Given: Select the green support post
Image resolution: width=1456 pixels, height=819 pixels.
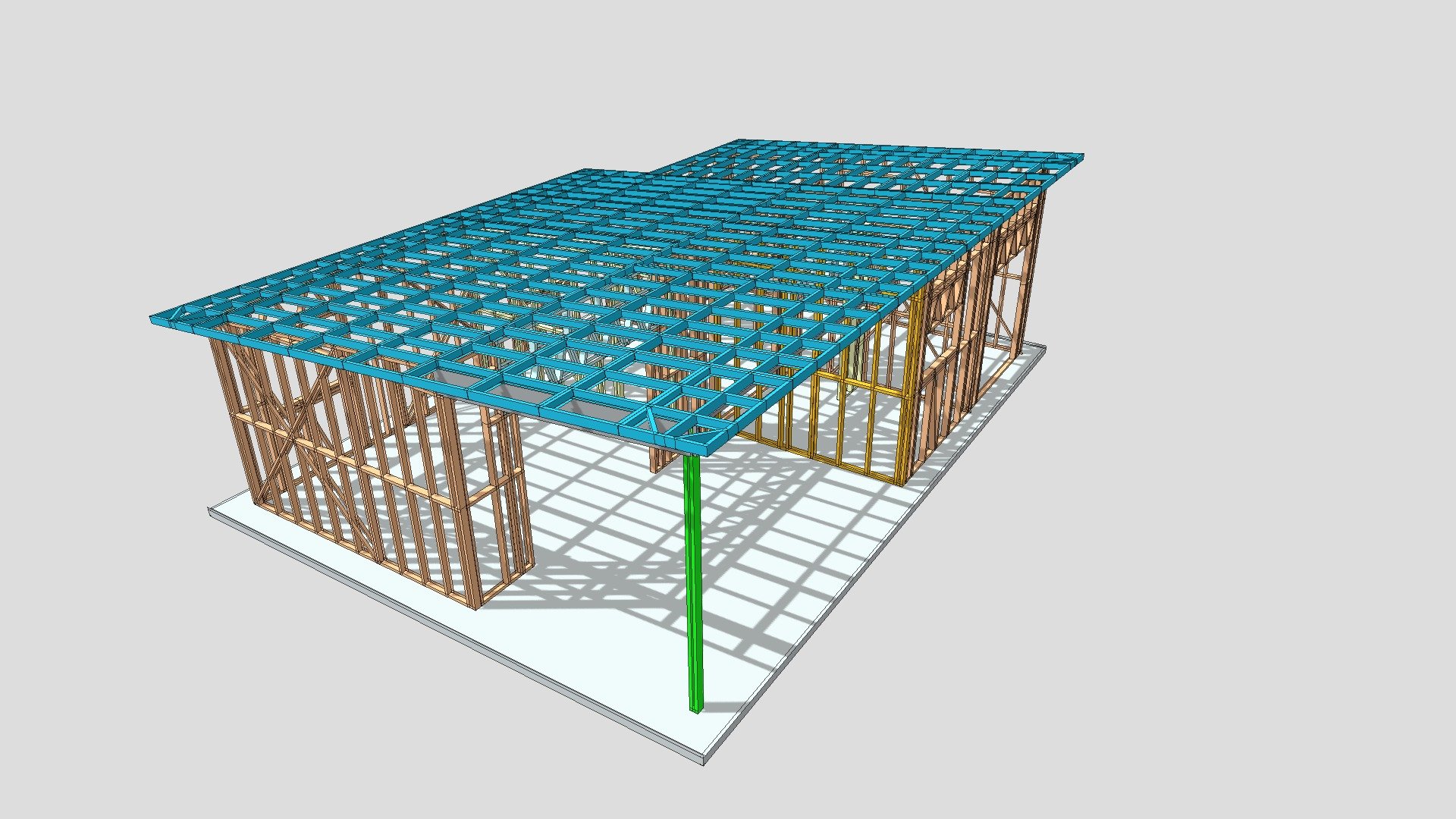Looking at the screenshot, I should pos(695,576).
